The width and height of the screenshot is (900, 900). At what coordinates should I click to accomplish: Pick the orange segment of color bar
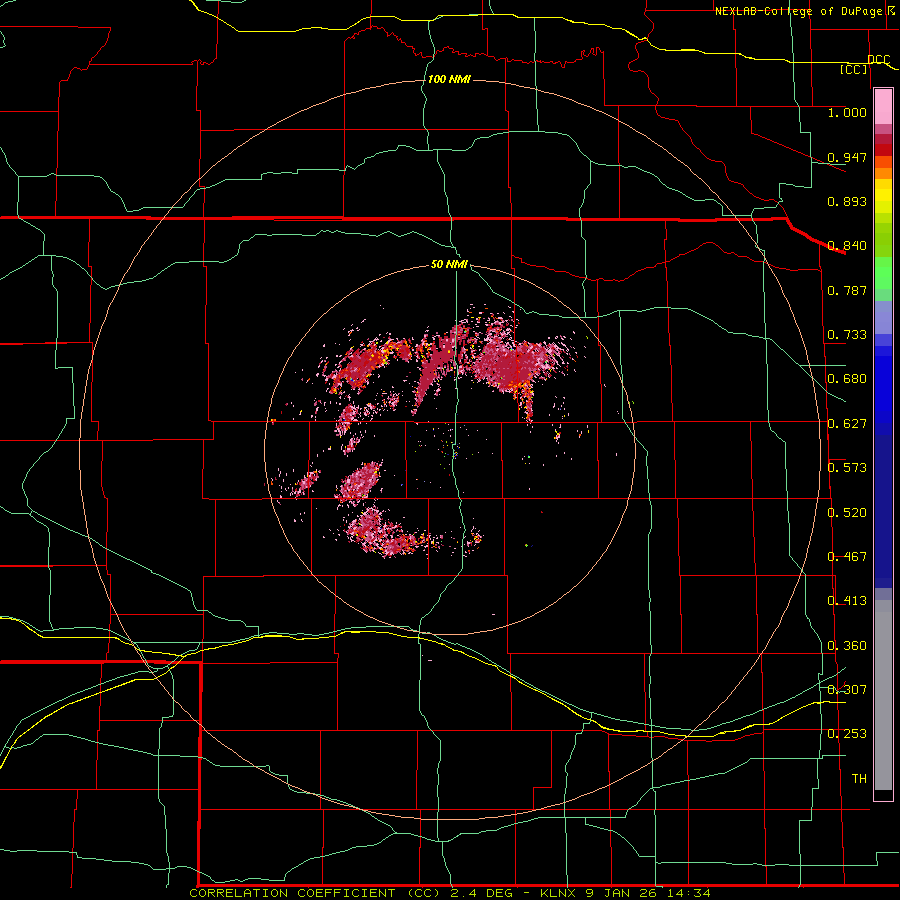pyautogui.click(x=883, y=173)
